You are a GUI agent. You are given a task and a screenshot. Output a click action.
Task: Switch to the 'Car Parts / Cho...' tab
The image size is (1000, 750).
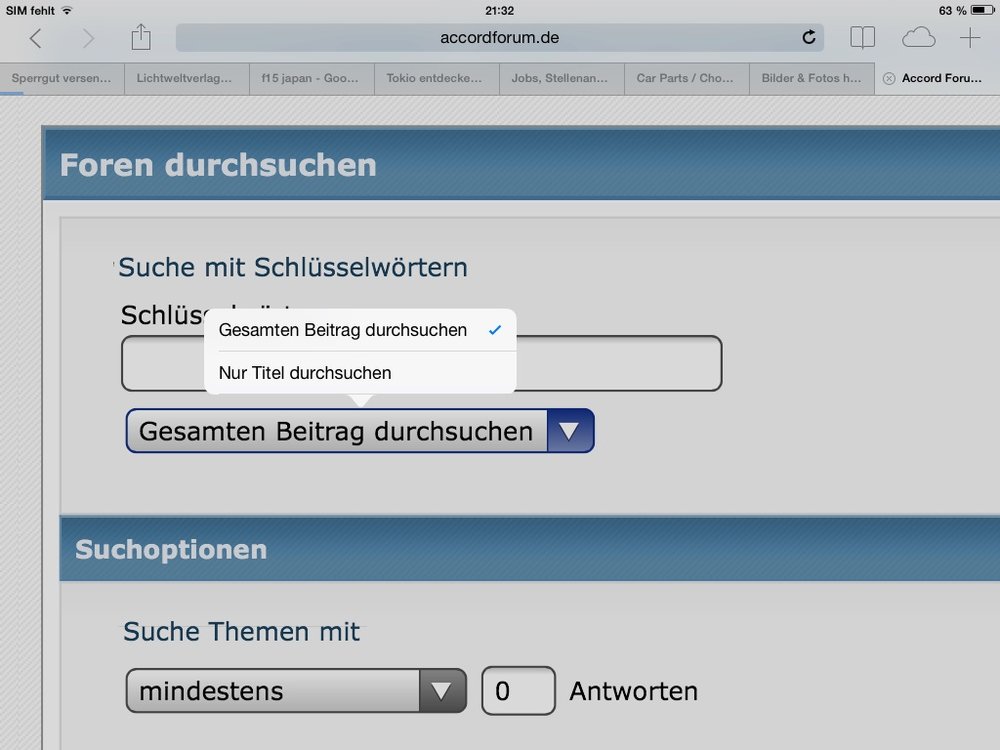pyautogui.click(x=686, y=78)
